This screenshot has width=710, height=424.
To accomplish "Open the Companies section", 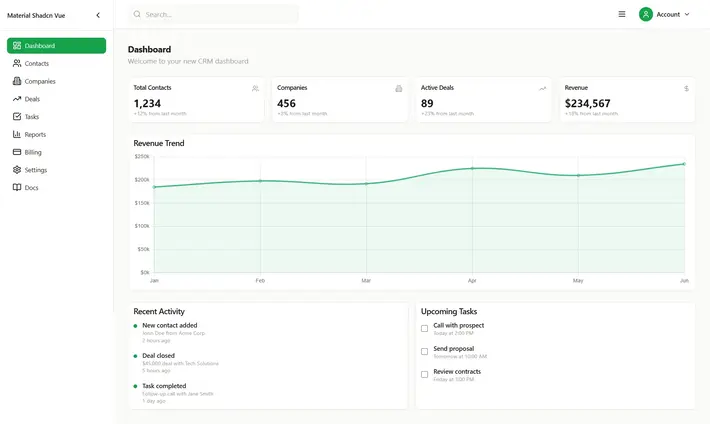I will (x=56, y=81).
